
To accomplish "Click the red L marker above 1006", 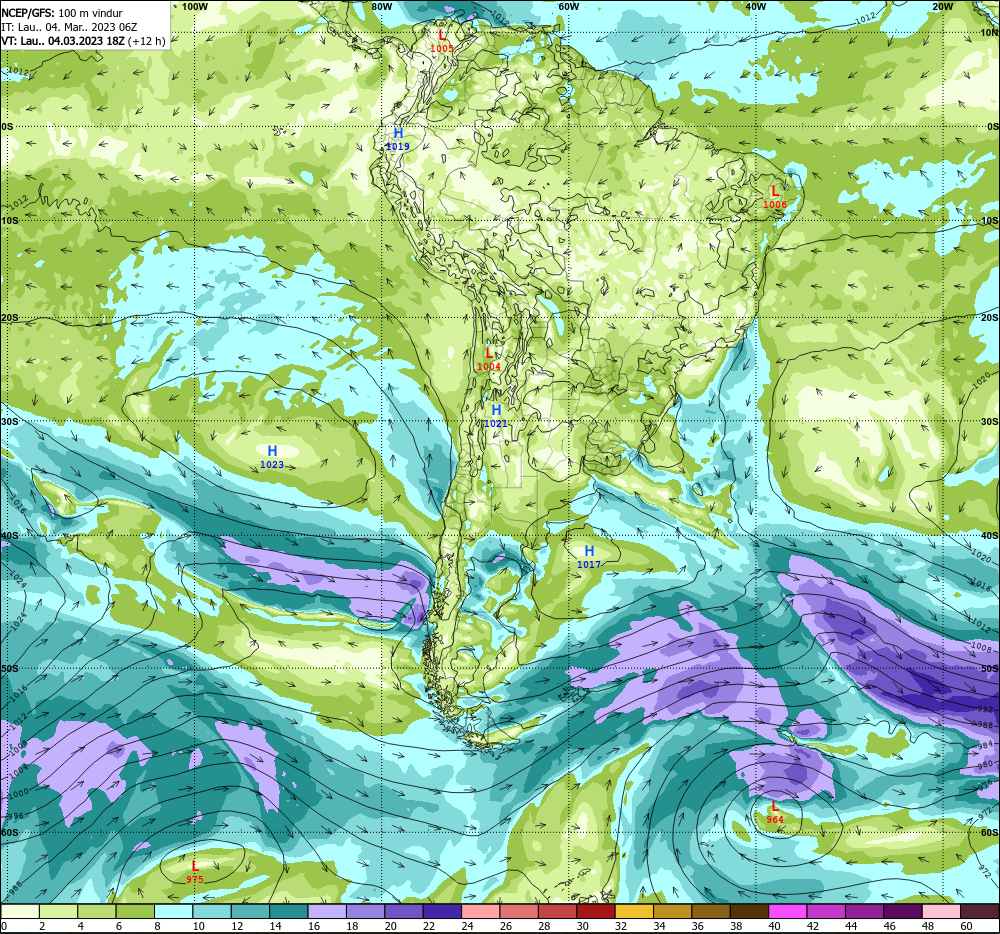I will [x=775, y=191].
